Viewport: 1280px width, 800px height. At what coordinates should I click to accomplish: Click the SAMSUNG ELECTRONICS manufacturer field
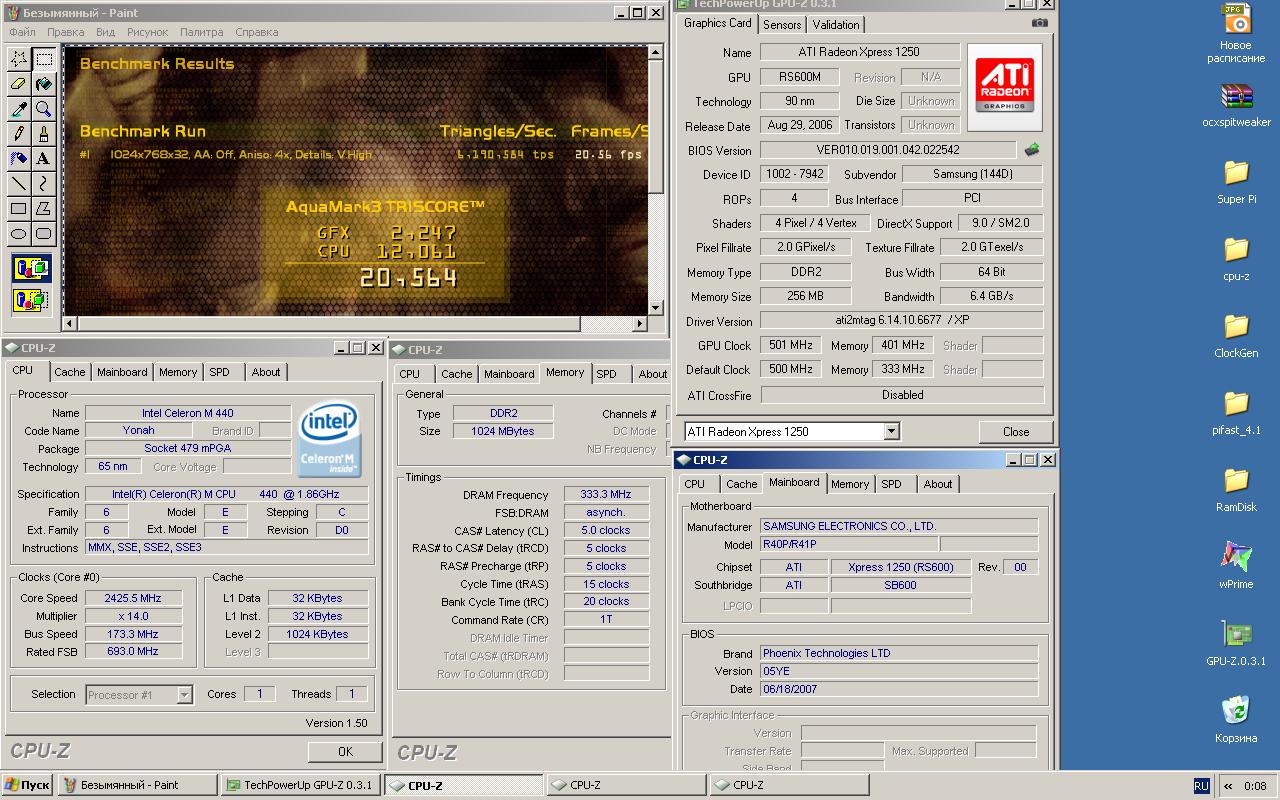coord(899,526)
